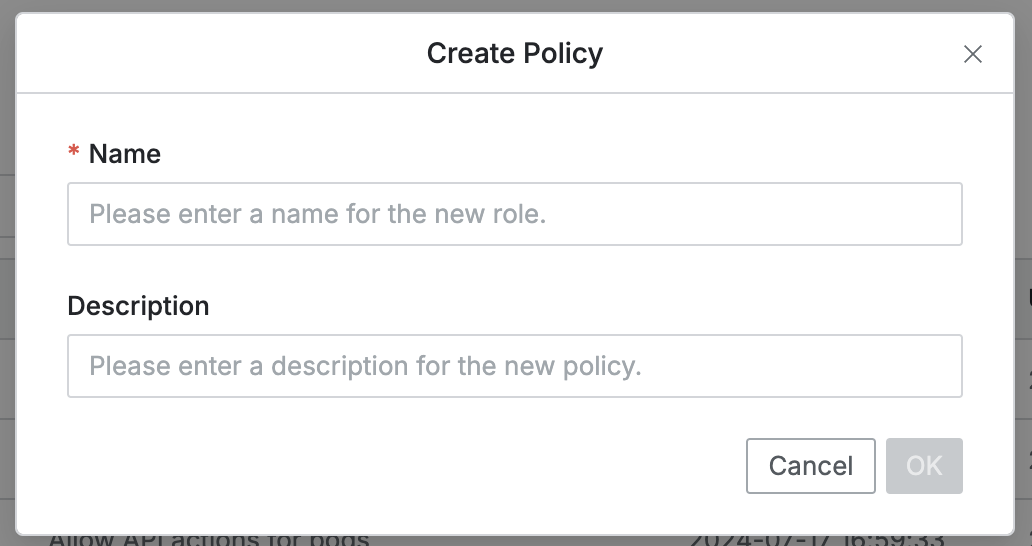Close the Create Policy dialog with X

(x=972, y=54)
